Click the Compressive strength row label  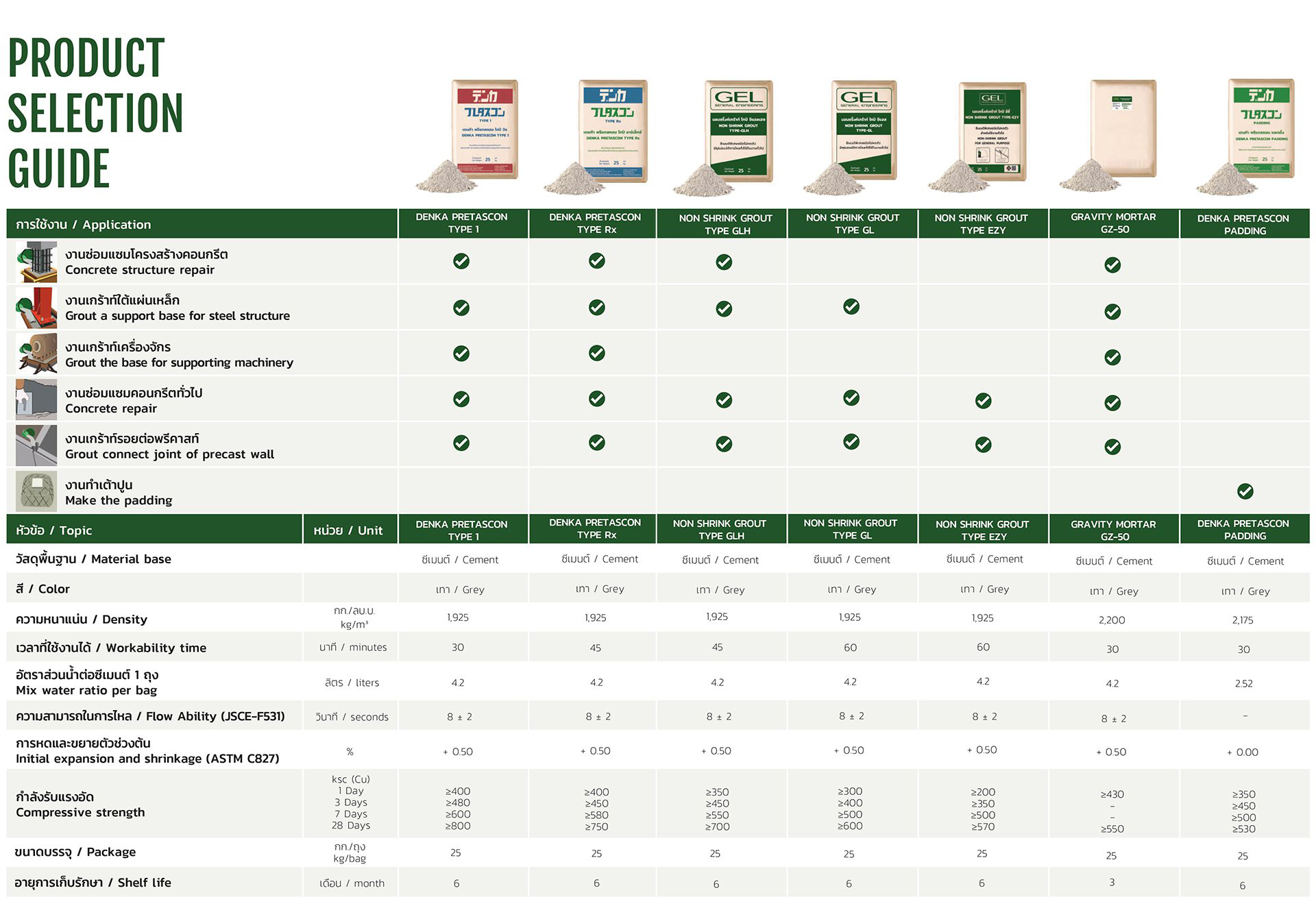[x=81, y=812]
